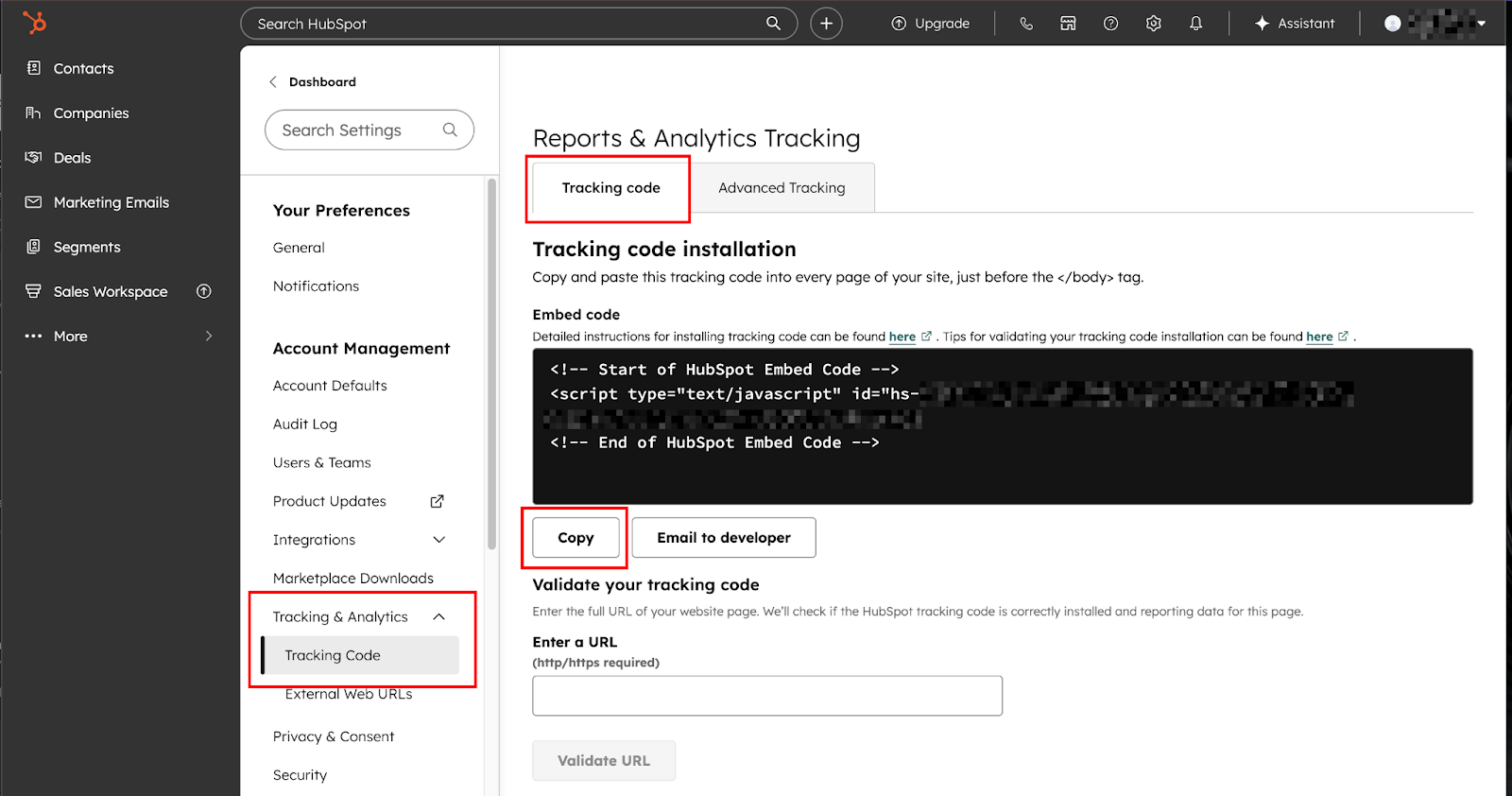Viewport: 1512px width, 796px height.
Task: Click the search icon in Search Settings
Action: 450,130
